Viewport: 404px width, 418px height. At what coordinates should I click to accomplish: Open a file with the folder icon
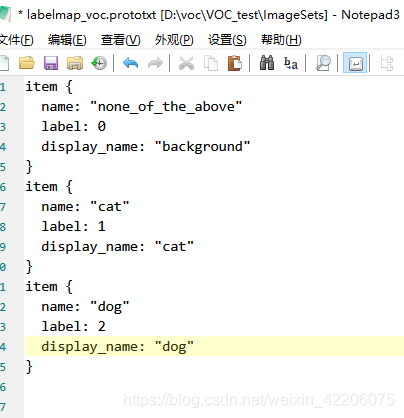(x=27, y=63)
